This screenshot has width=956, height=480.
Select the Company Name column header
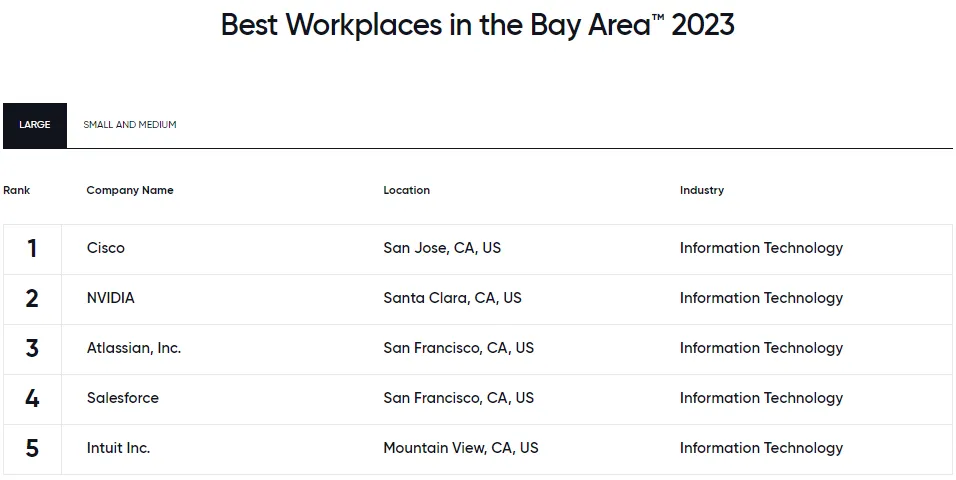point(130,190)
